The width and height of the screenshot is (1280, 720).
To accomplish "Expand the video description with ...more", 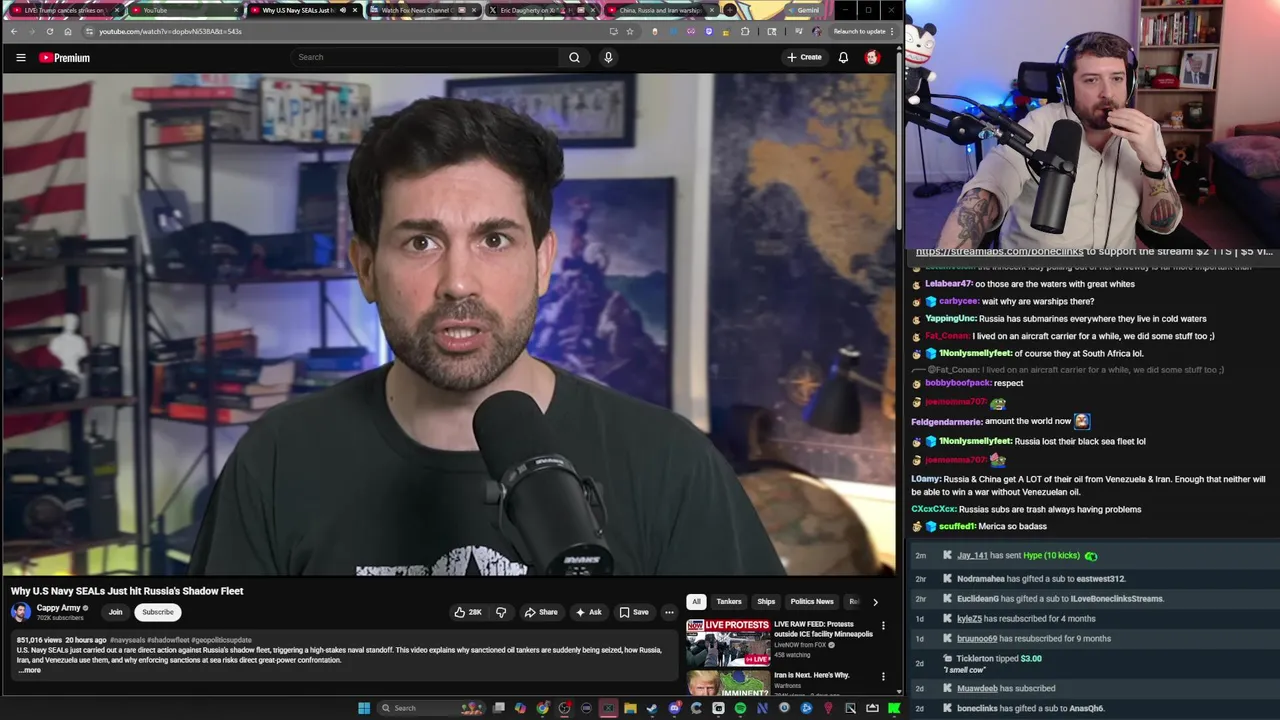I will (x=30, y=670).
